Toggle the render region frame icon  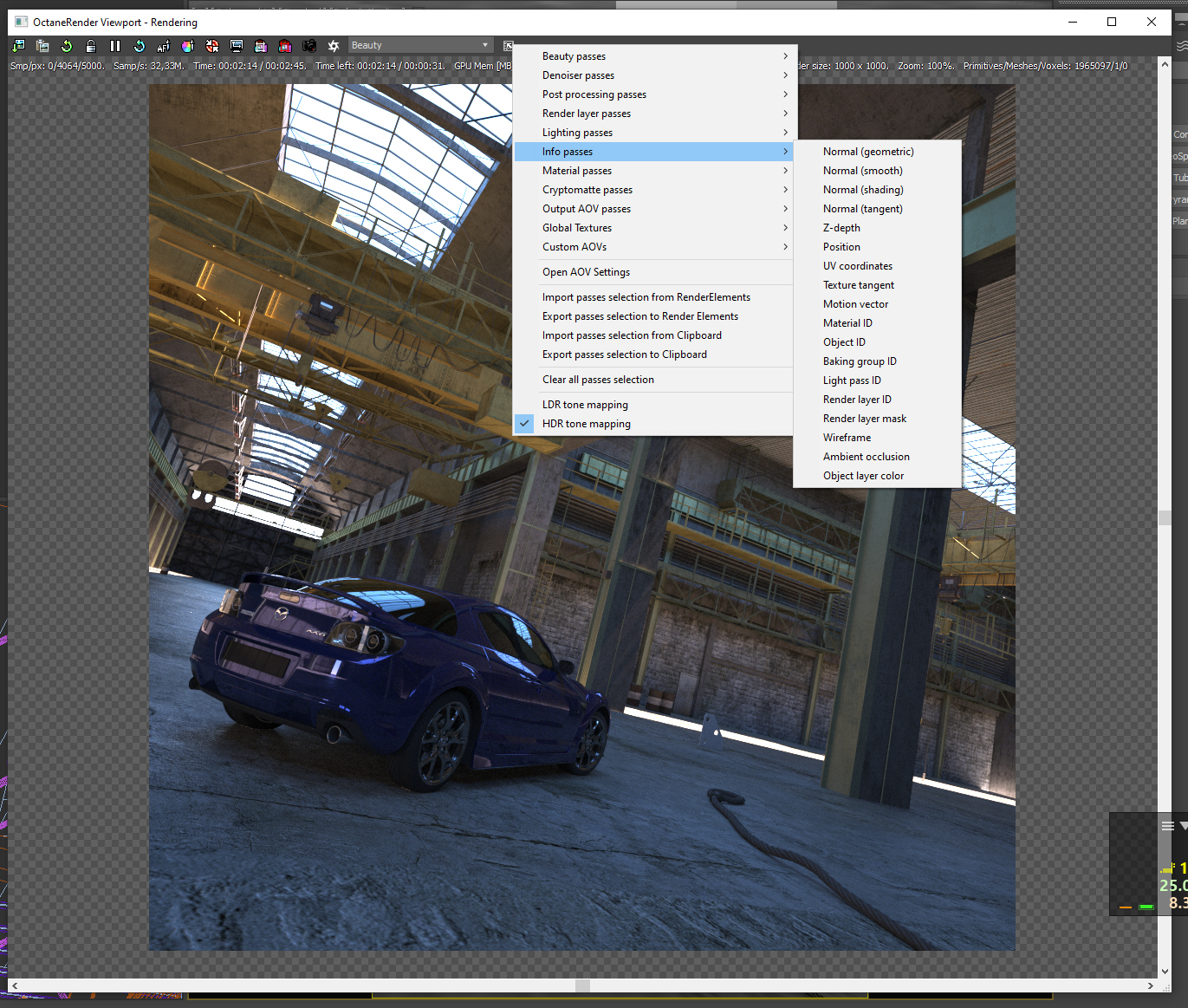point(261,46)
